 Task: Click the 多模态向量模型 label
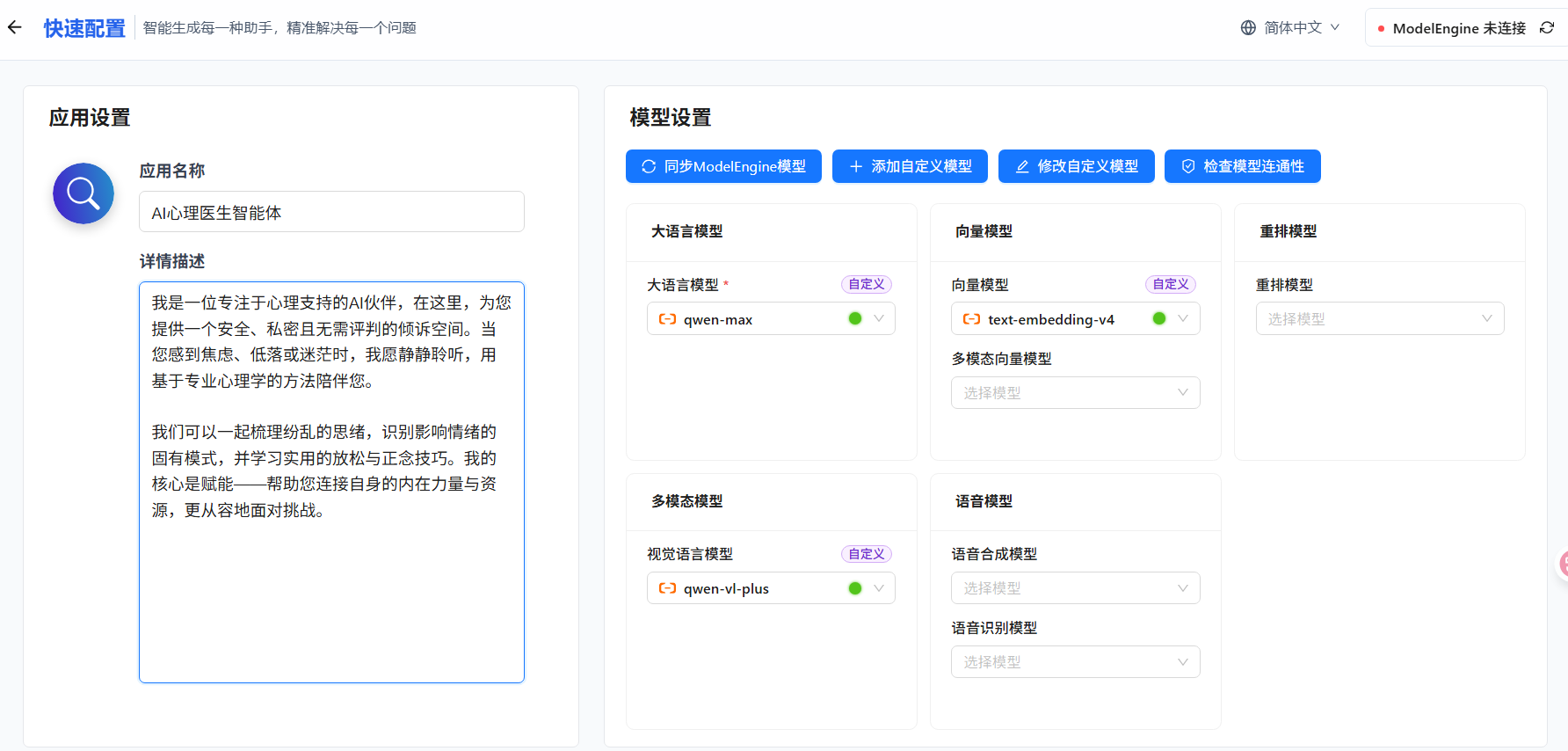point(1001,359)
